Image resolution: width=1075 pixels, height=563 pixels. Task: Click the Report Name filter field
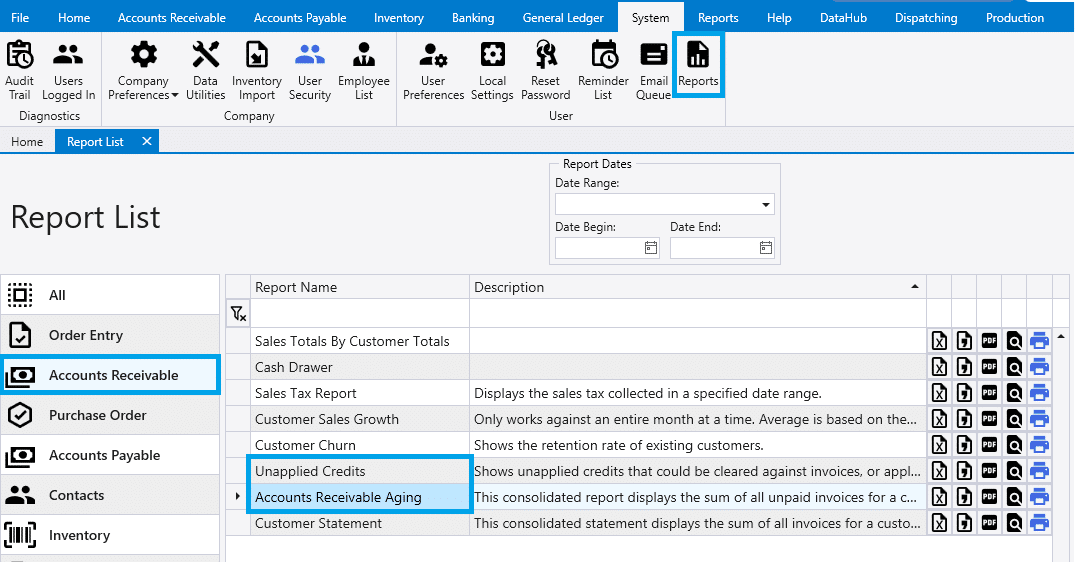coord(360,313)
